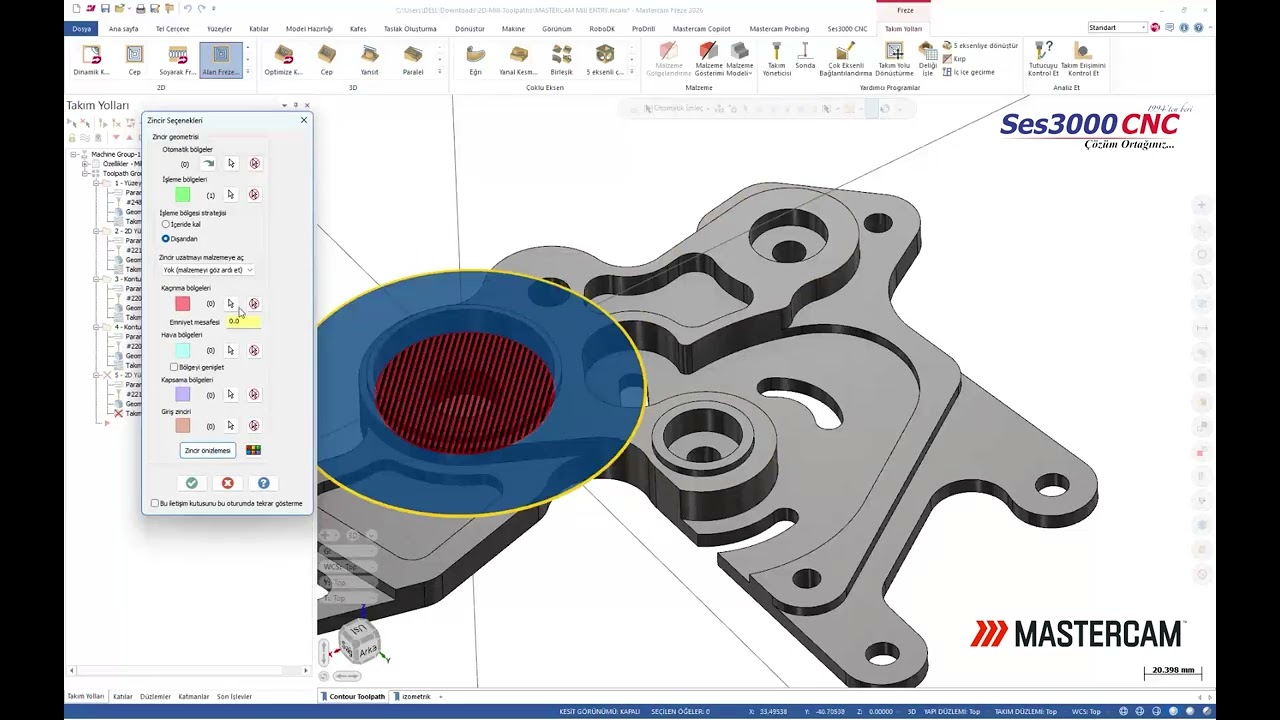Image resolution: width=1280 pixels, height=720 pixels.
Task: Switch to the Katılar bottom panel tab
Action: pyautogui.click(x=123, y=696)
